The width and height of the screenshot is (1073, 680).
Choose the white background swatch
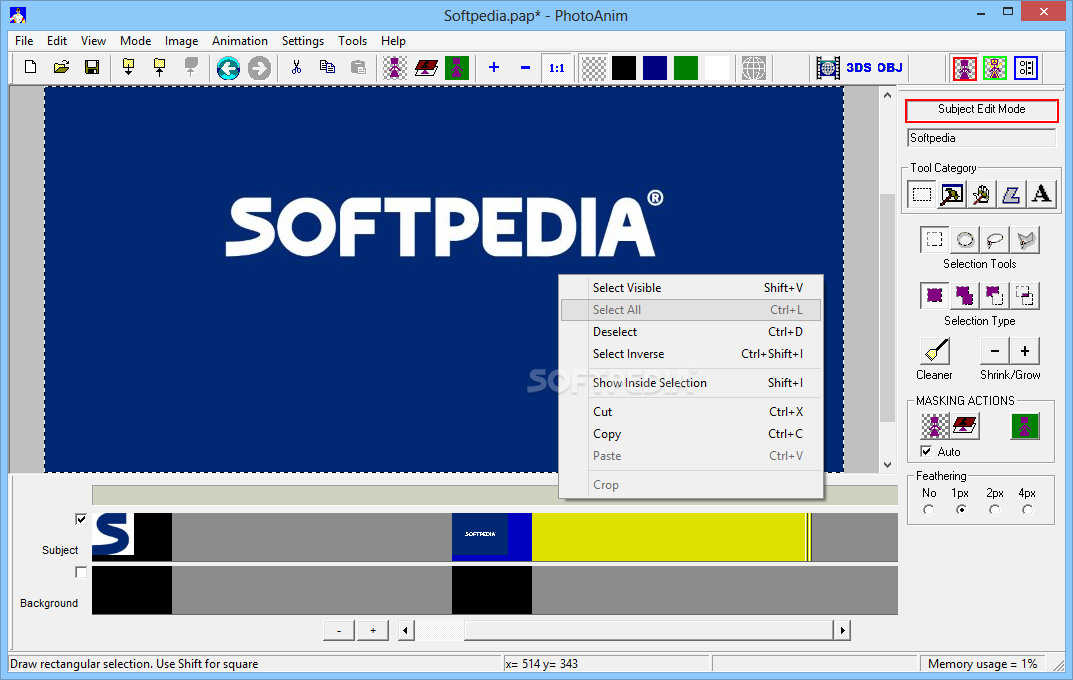pos(716,68)
